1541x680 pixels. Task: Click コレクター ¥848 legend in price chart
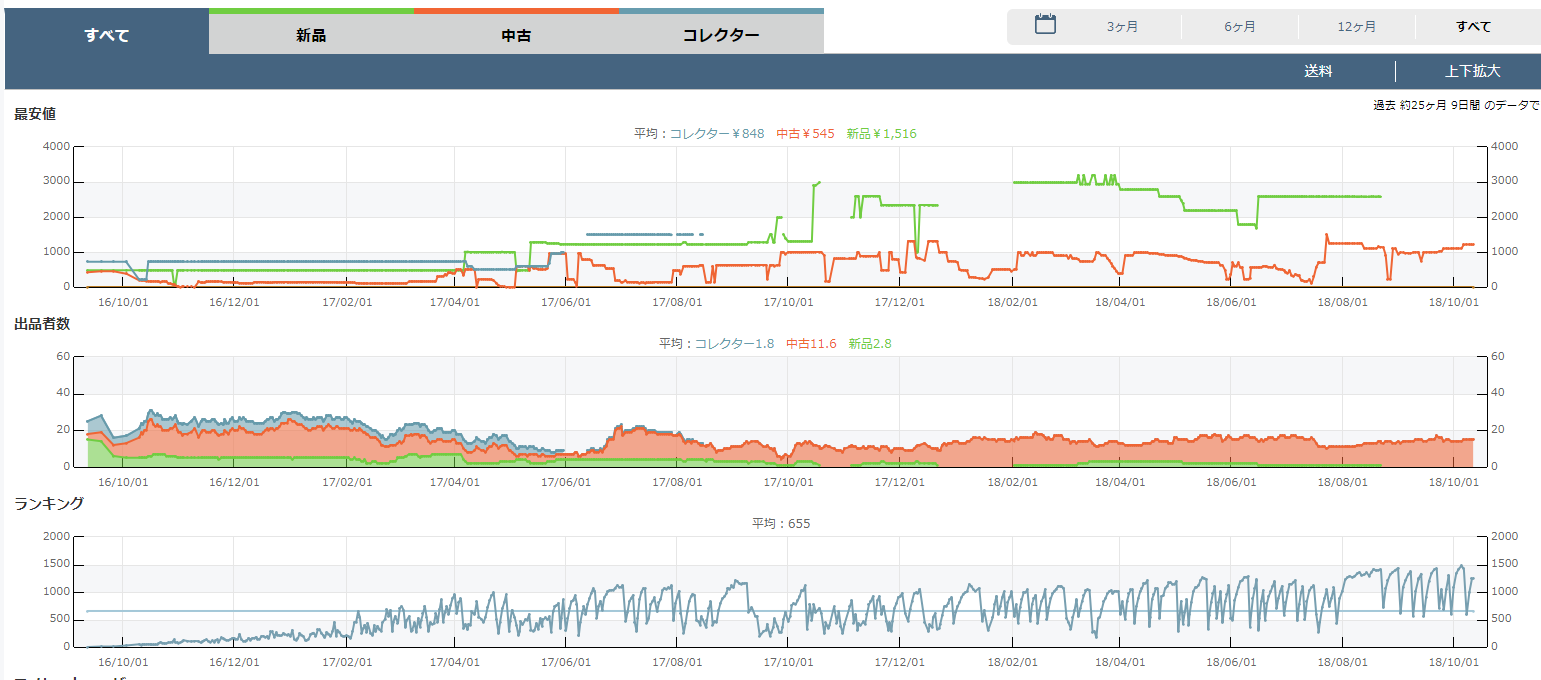point(716,133)
